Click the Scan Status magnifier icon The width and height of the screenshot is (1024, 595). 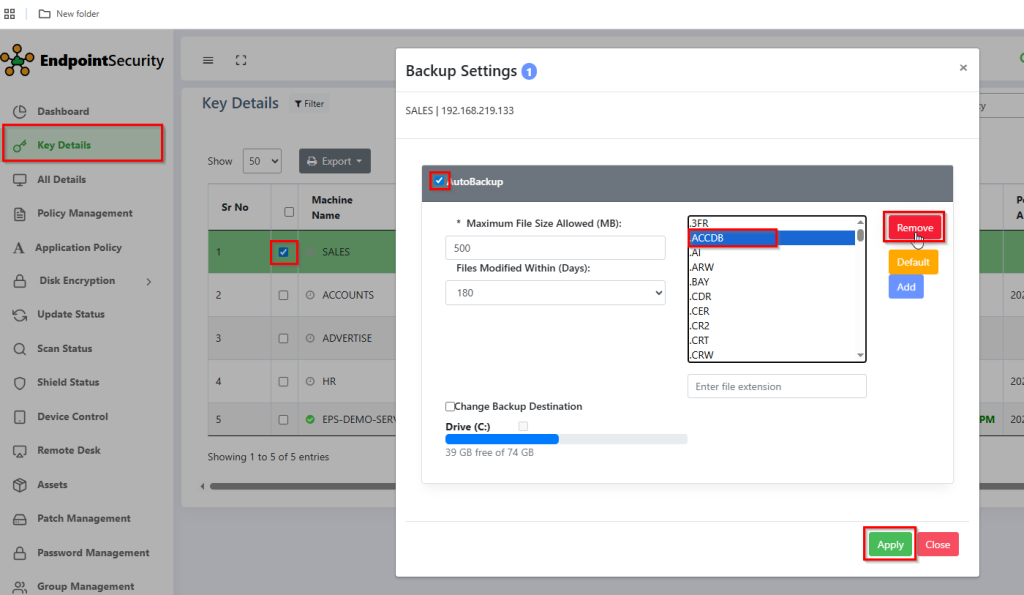18,349
